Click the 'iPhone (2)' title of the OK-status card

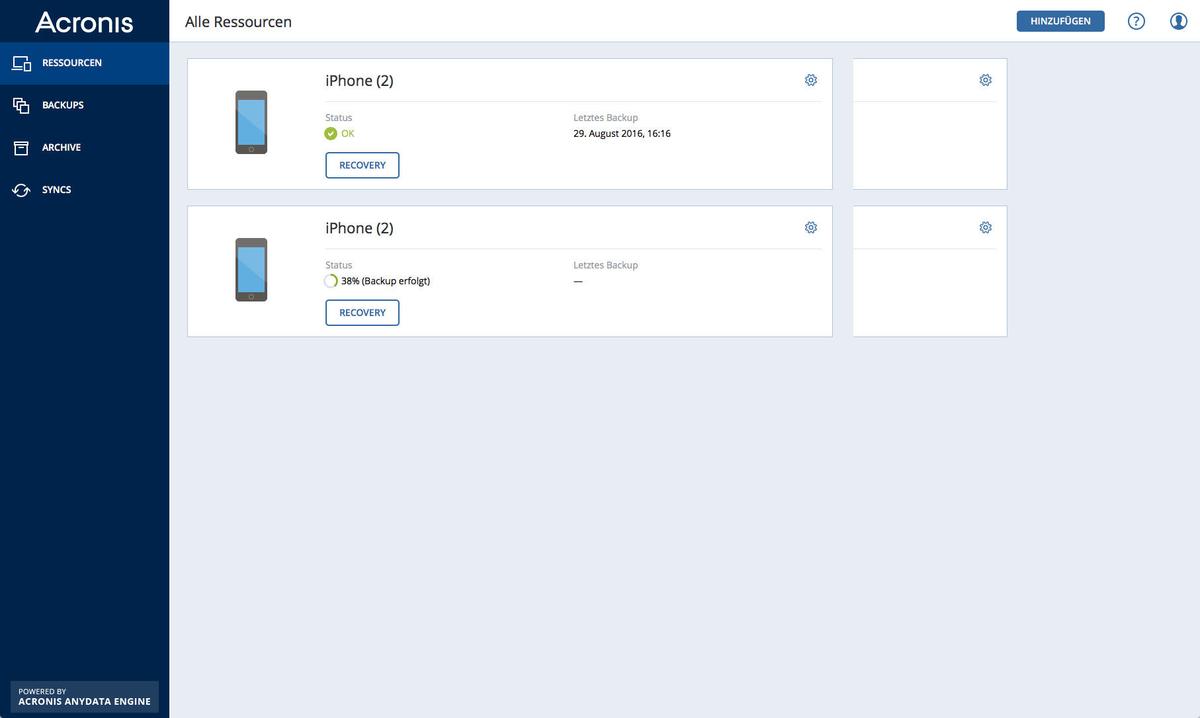359,81
